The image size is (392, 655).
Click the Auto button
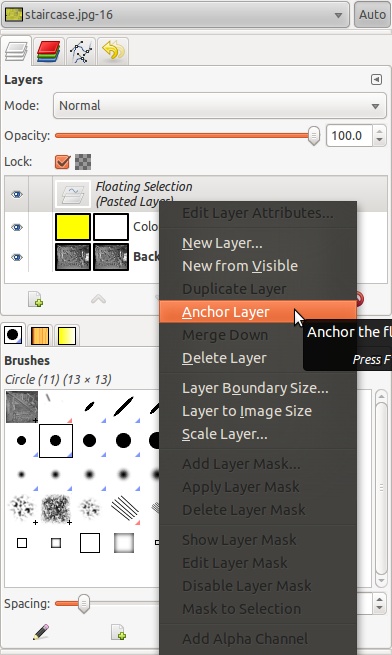click(x=372, y=15)
